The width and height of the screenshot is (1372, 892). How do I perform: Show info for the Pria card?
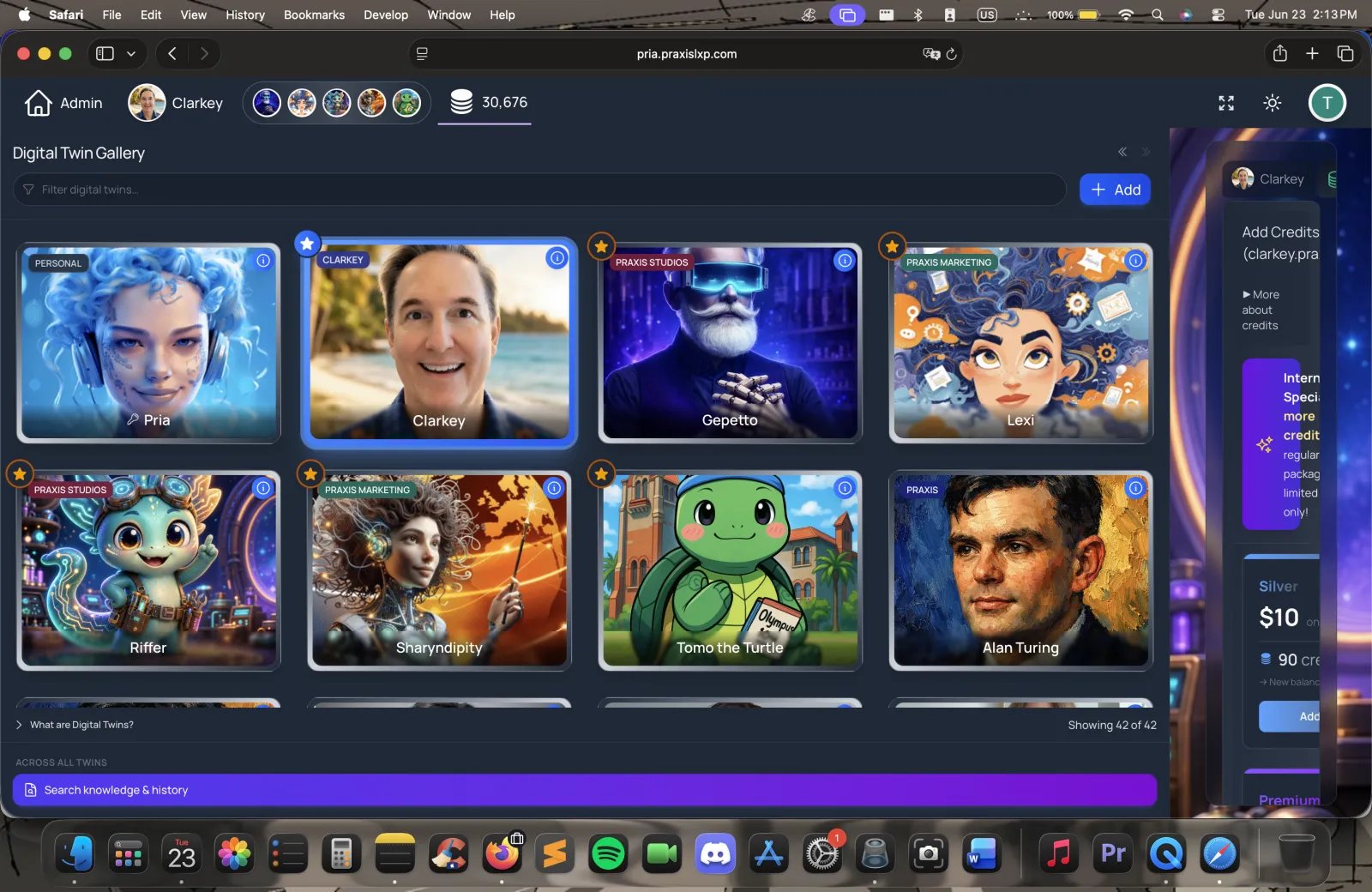263,260
